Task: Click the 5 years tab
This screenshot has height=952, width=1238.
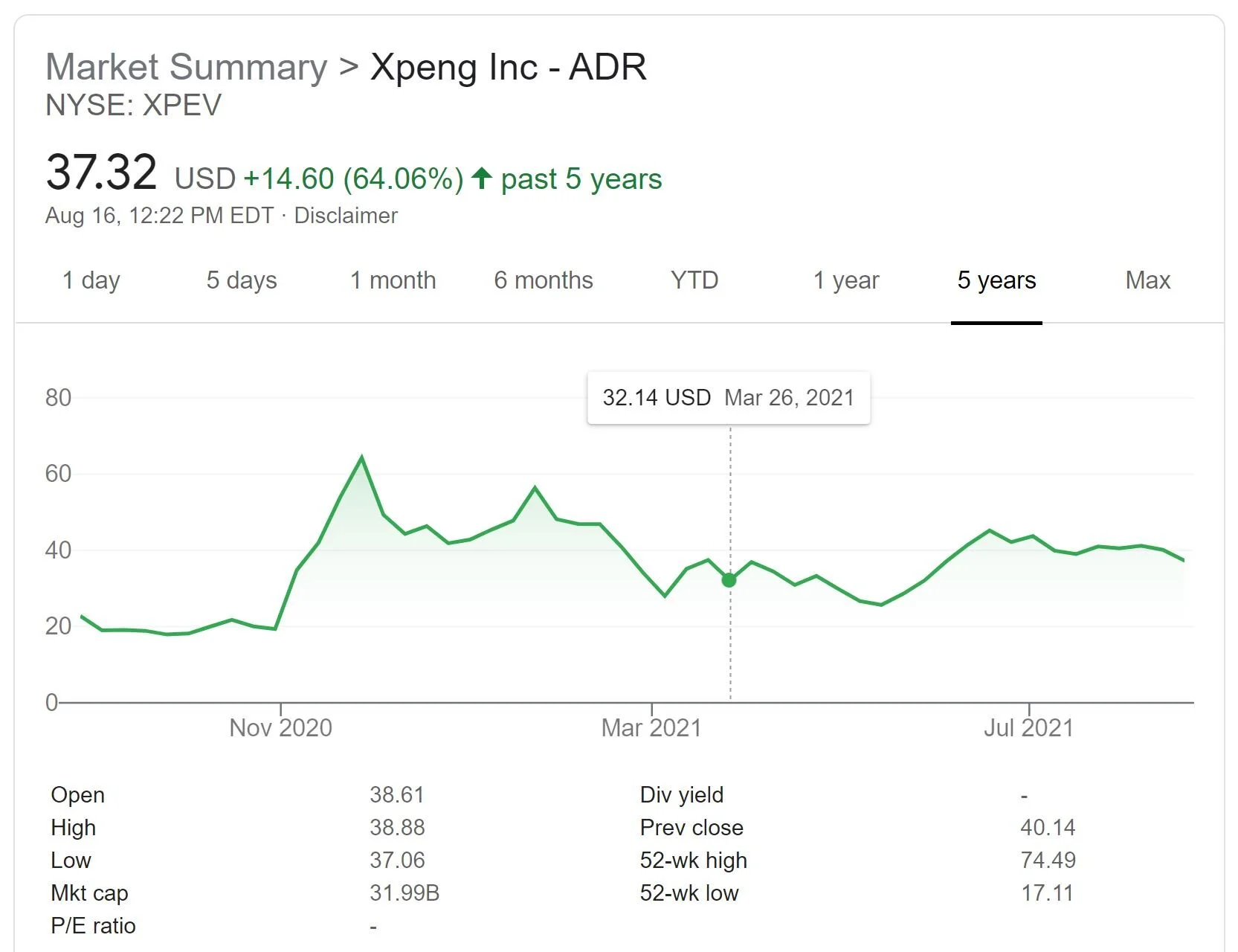Action: [x=996, y=280]
